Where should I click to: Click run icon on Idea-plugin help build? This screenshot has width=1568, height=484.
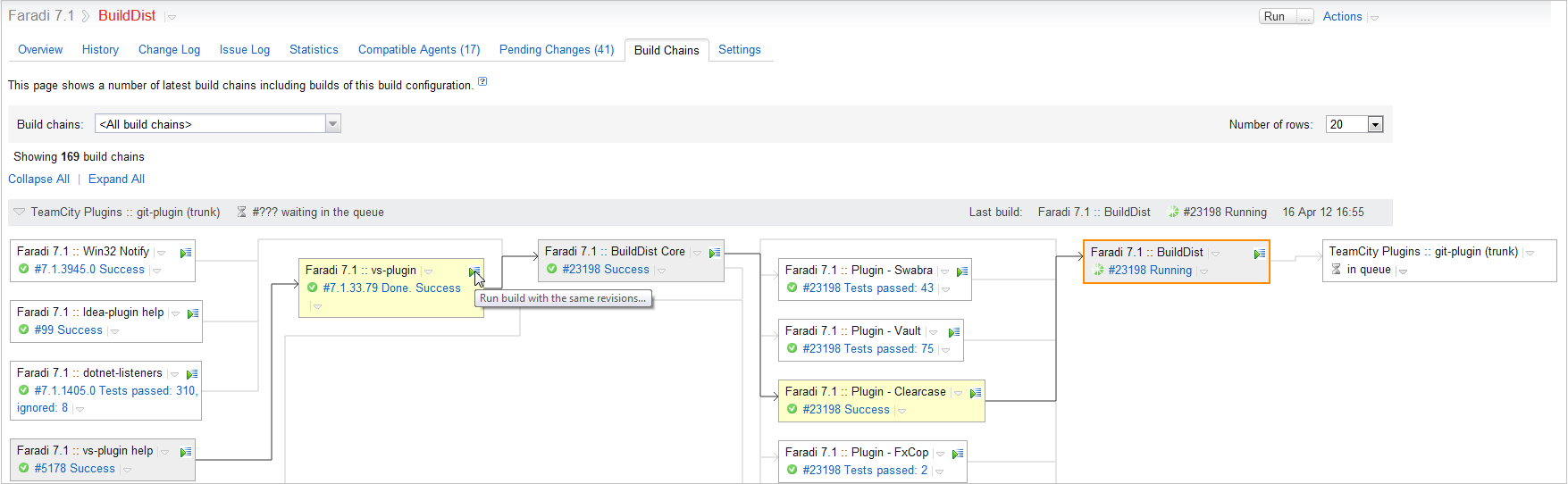pyautogui.click(x=192, y=313)
